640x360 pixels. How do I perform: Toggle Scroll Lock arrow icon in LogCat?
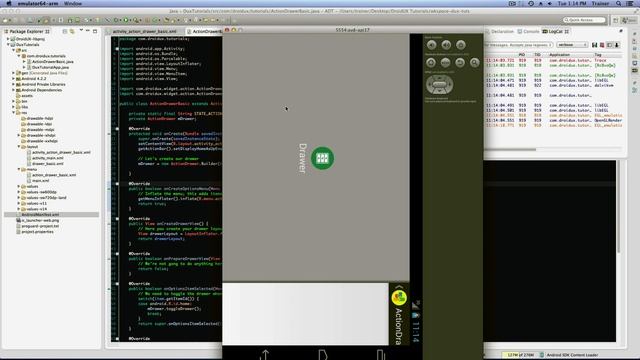click(617, 45)
